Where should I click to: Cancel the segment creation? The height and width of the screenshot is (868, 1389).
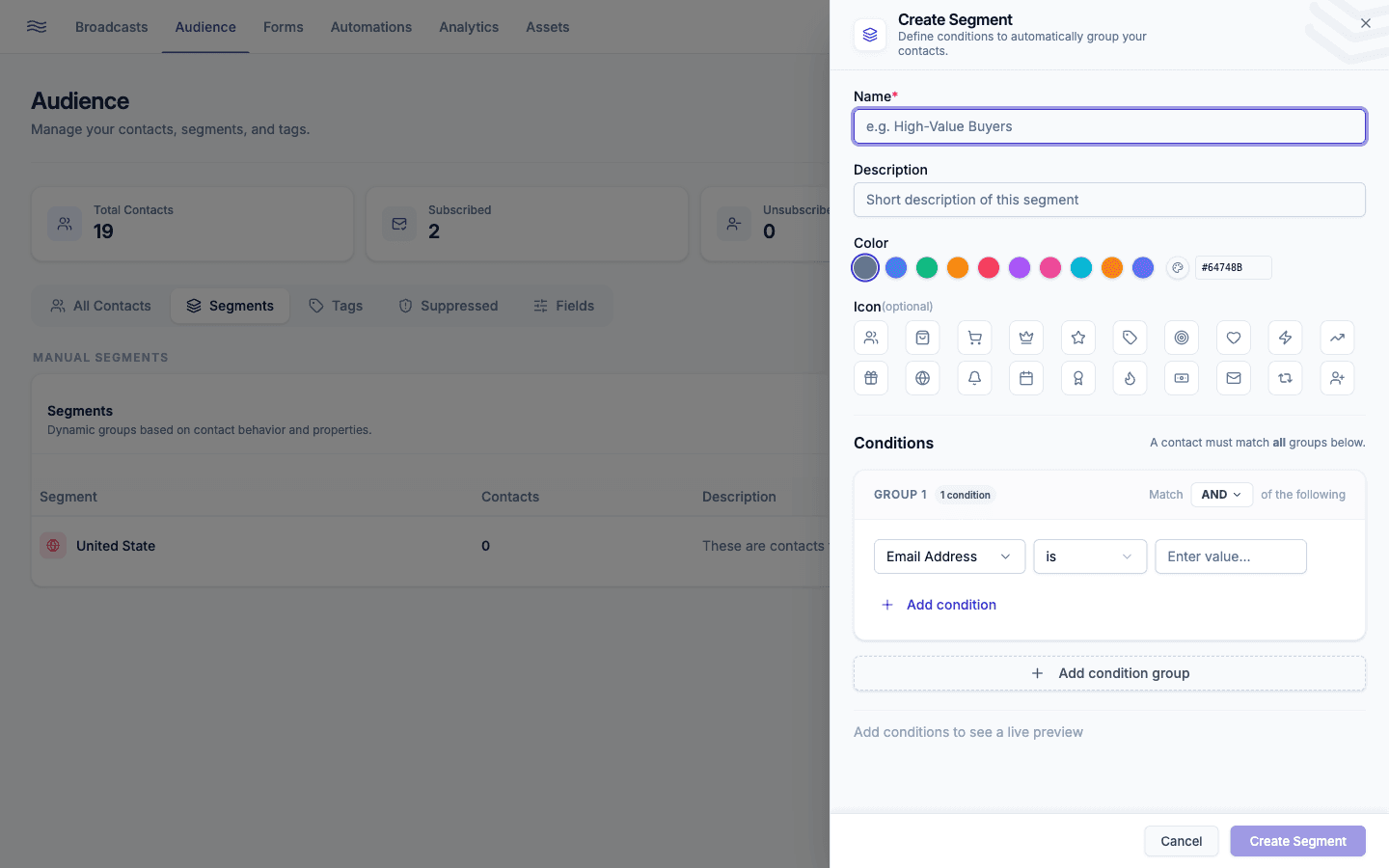[x=1182, y=841]
